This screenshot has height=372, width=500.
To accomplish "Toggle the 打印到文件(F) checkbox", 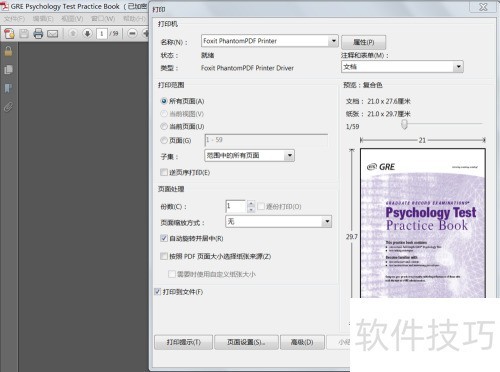I will tap(158, 292).
